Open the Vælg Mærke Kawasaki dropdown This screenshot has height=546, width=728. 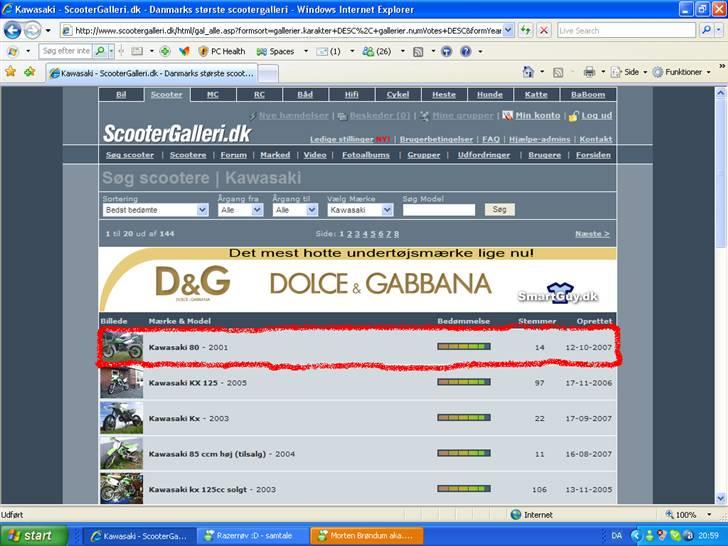pos(360,210)
